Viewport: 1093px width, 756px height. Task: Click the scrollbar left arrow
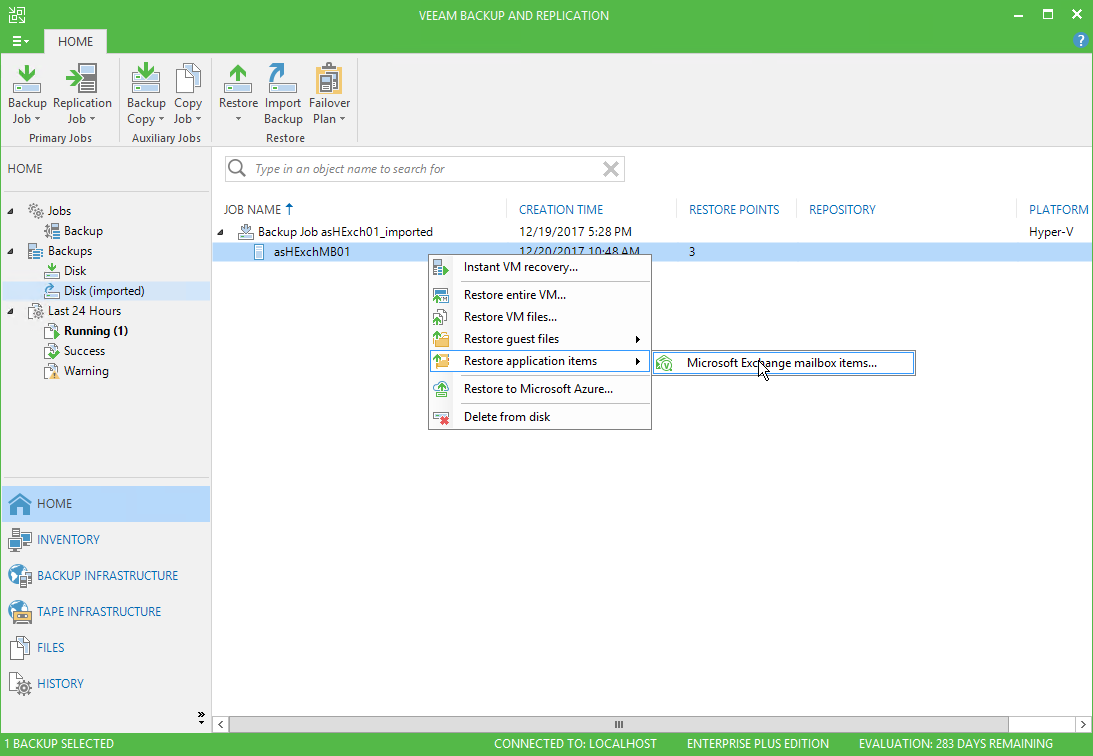(221, 725)
